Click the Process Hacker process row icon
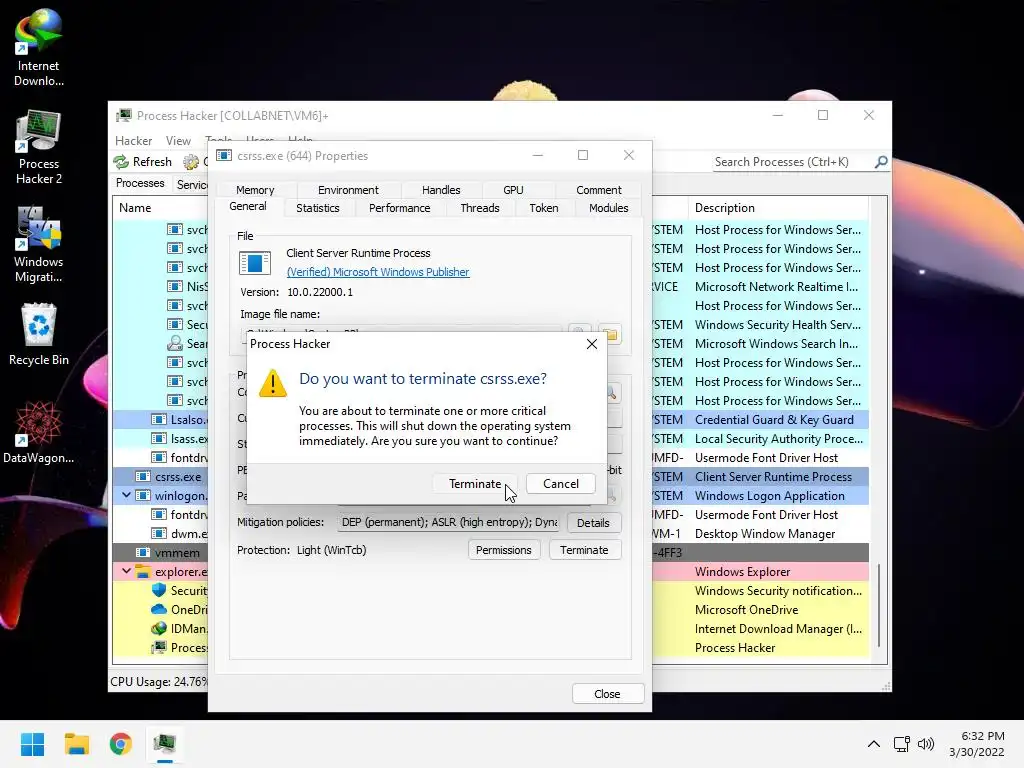 tap(159, 647)
